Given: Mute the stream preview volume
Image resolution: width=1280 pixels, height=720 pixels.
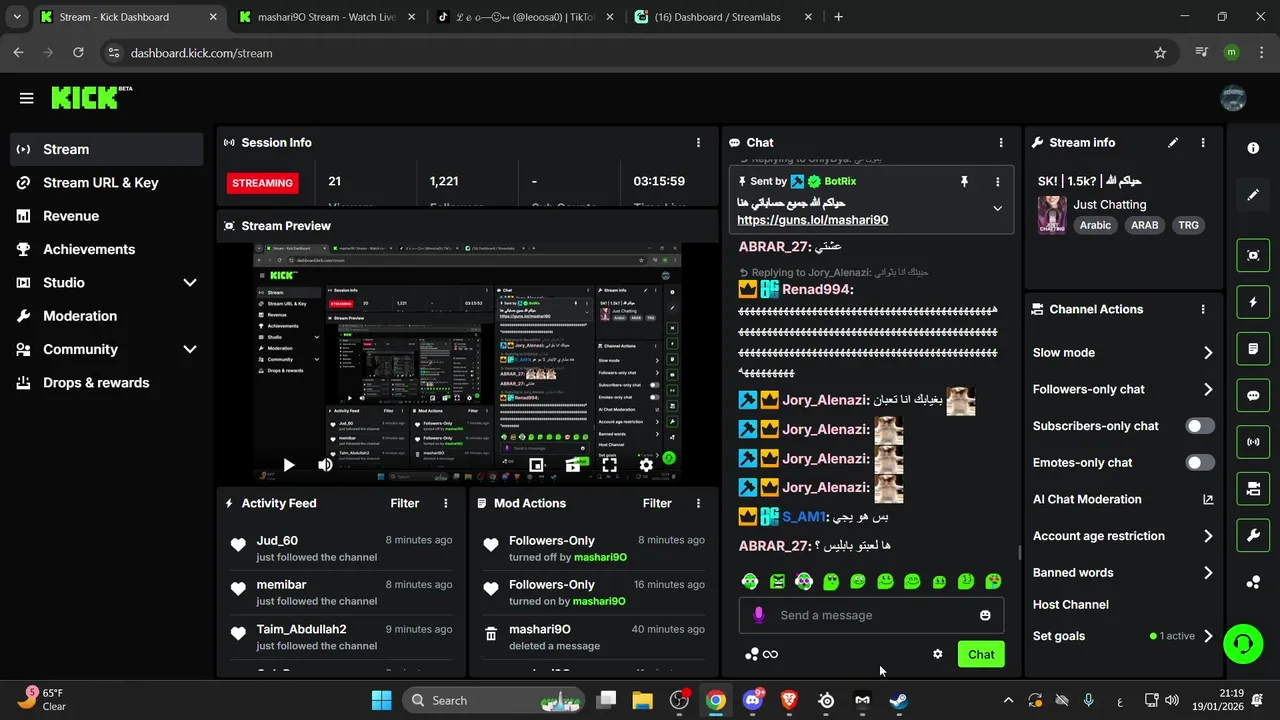Looking at the screenshot, I should pos(325,465).
